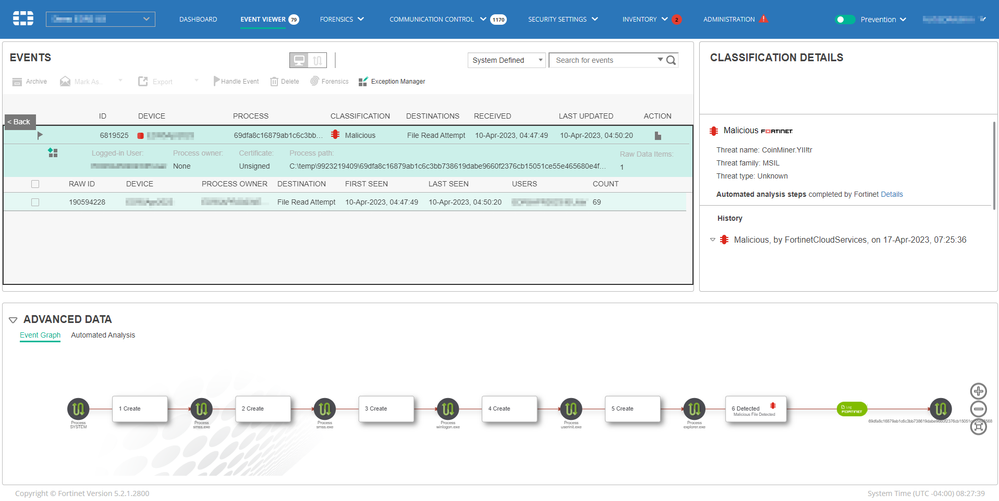Image resolution: width=999 pixels, height=501 pixels.
Task: Switch to the Automated Analysis tab
Action: pos(103,335)
